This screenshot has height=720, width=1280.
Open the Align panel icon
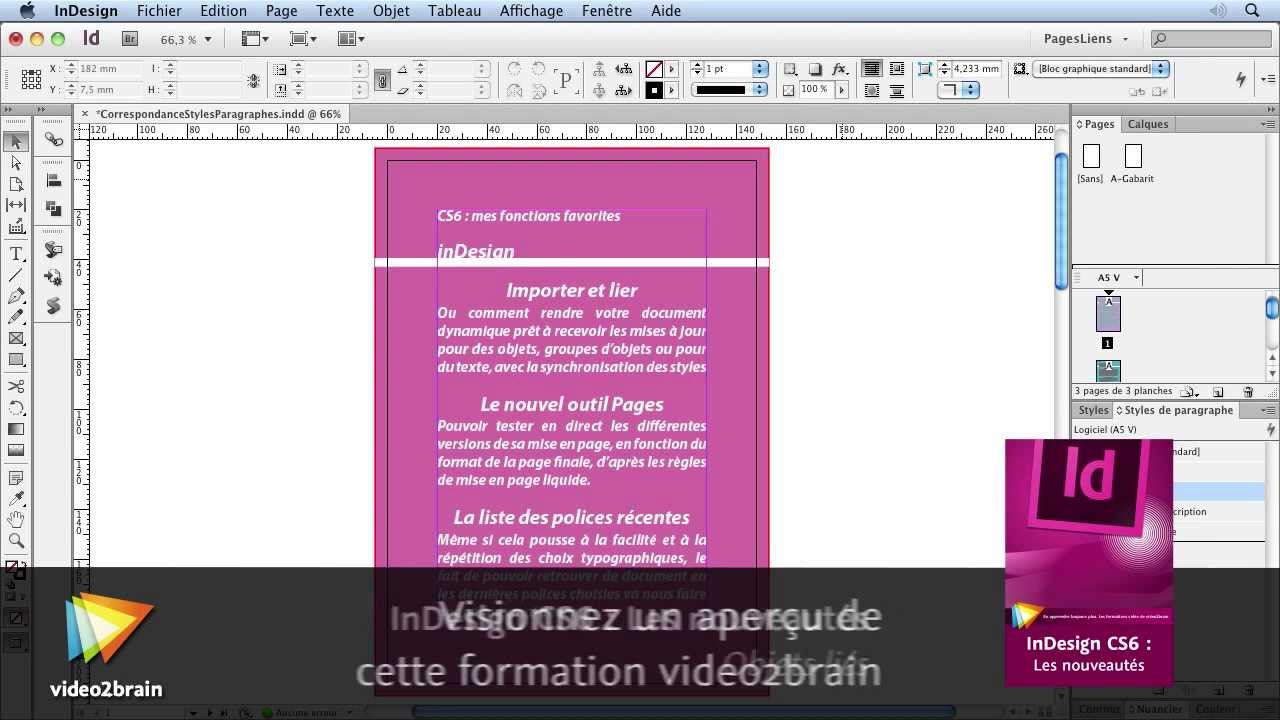tap(54, 181)
